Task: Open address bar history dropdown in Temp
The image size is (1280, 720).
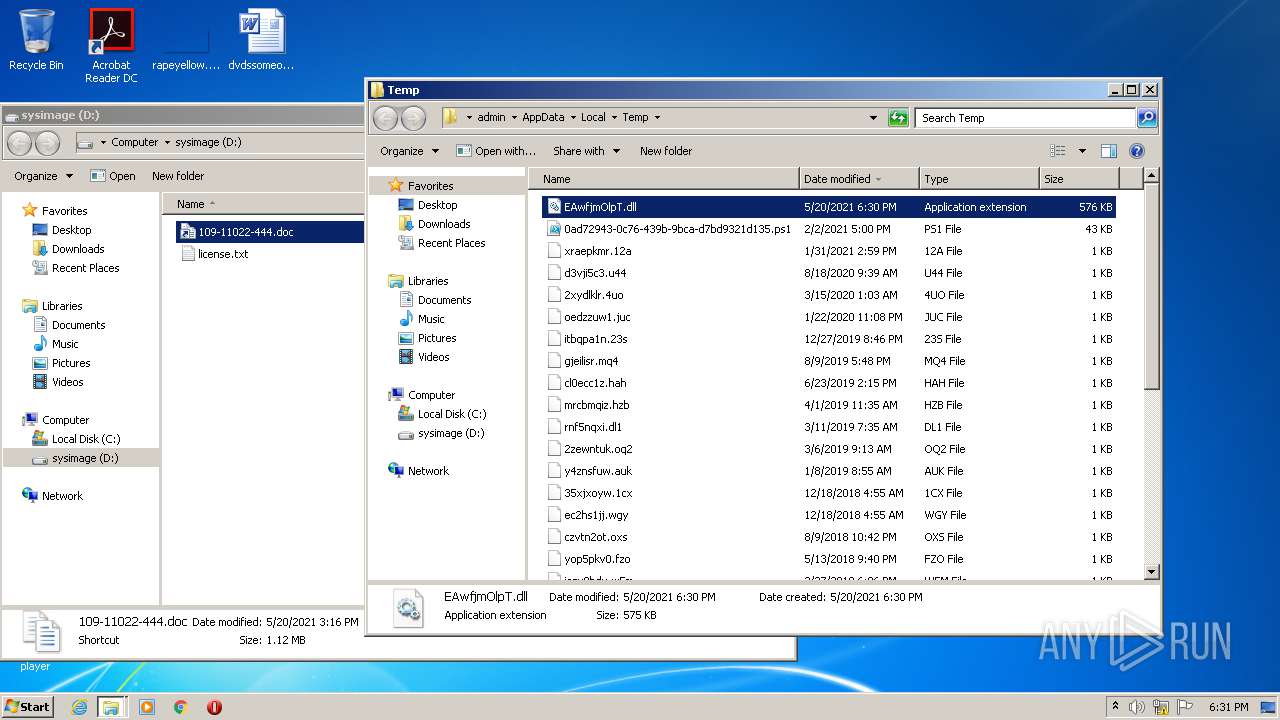Action: tap(873, 118)
